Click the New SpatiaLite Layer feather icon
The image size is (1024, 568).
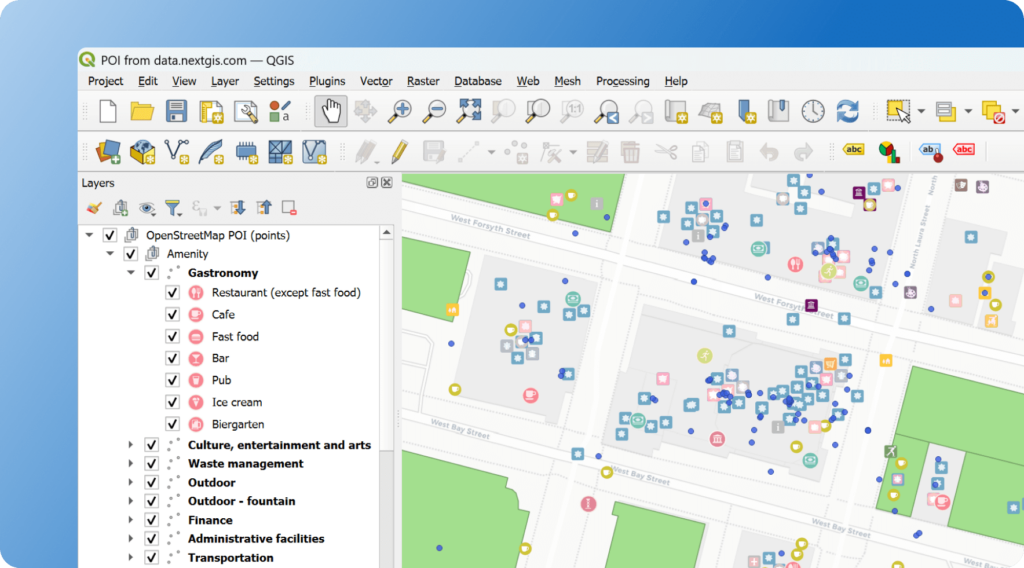[x=212, y=151]
